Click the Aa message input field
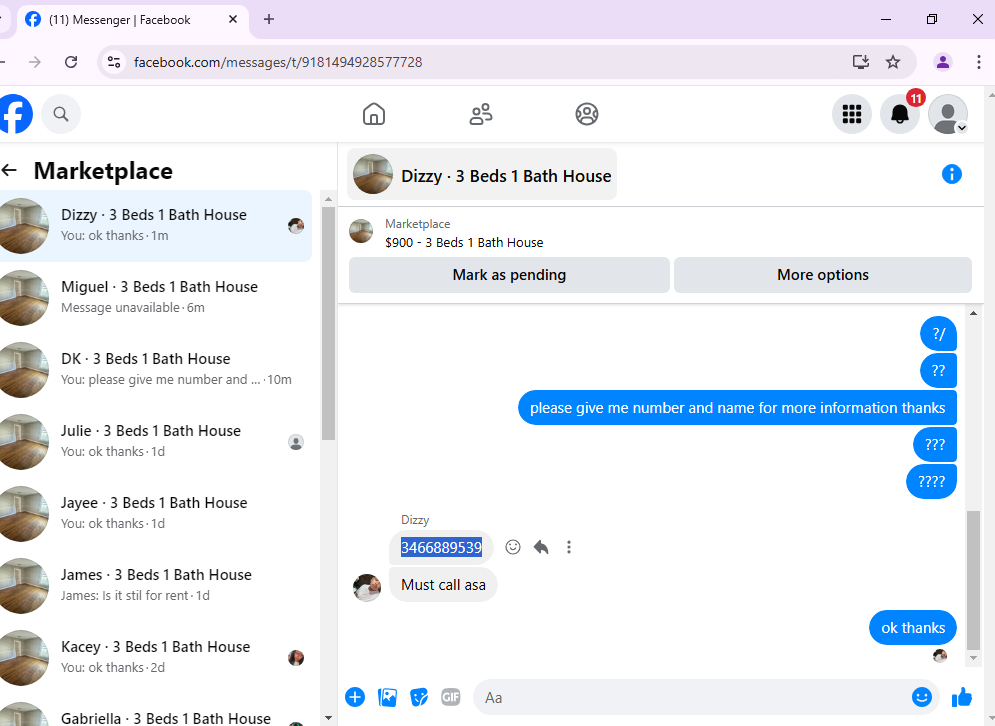This screenshot has height=726, width=995. (692, 697)
